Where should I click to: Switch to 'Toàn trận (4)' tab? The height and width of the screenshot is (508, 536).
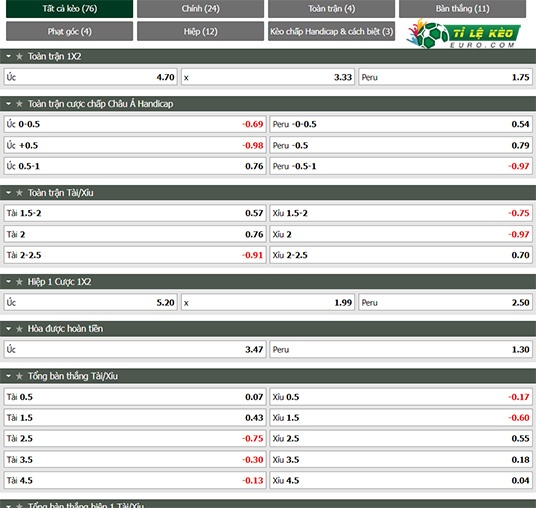(331, 9)
